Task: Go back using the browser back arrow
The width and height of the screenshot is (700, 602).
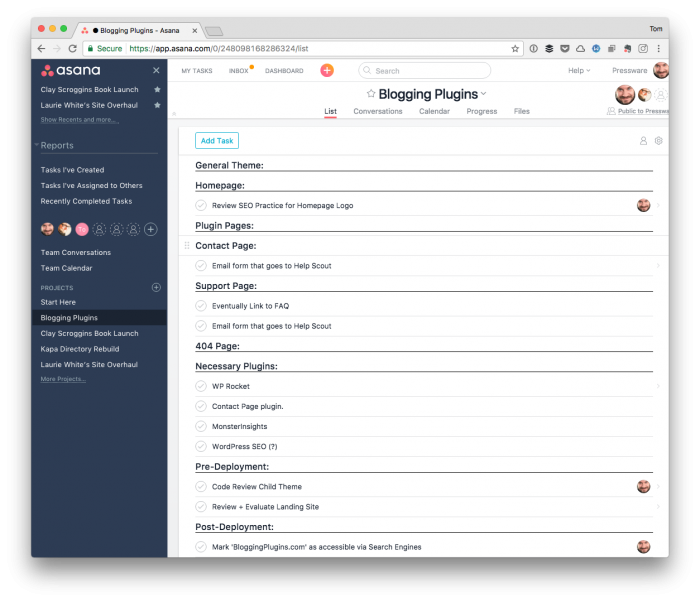Action: (42, 49)
